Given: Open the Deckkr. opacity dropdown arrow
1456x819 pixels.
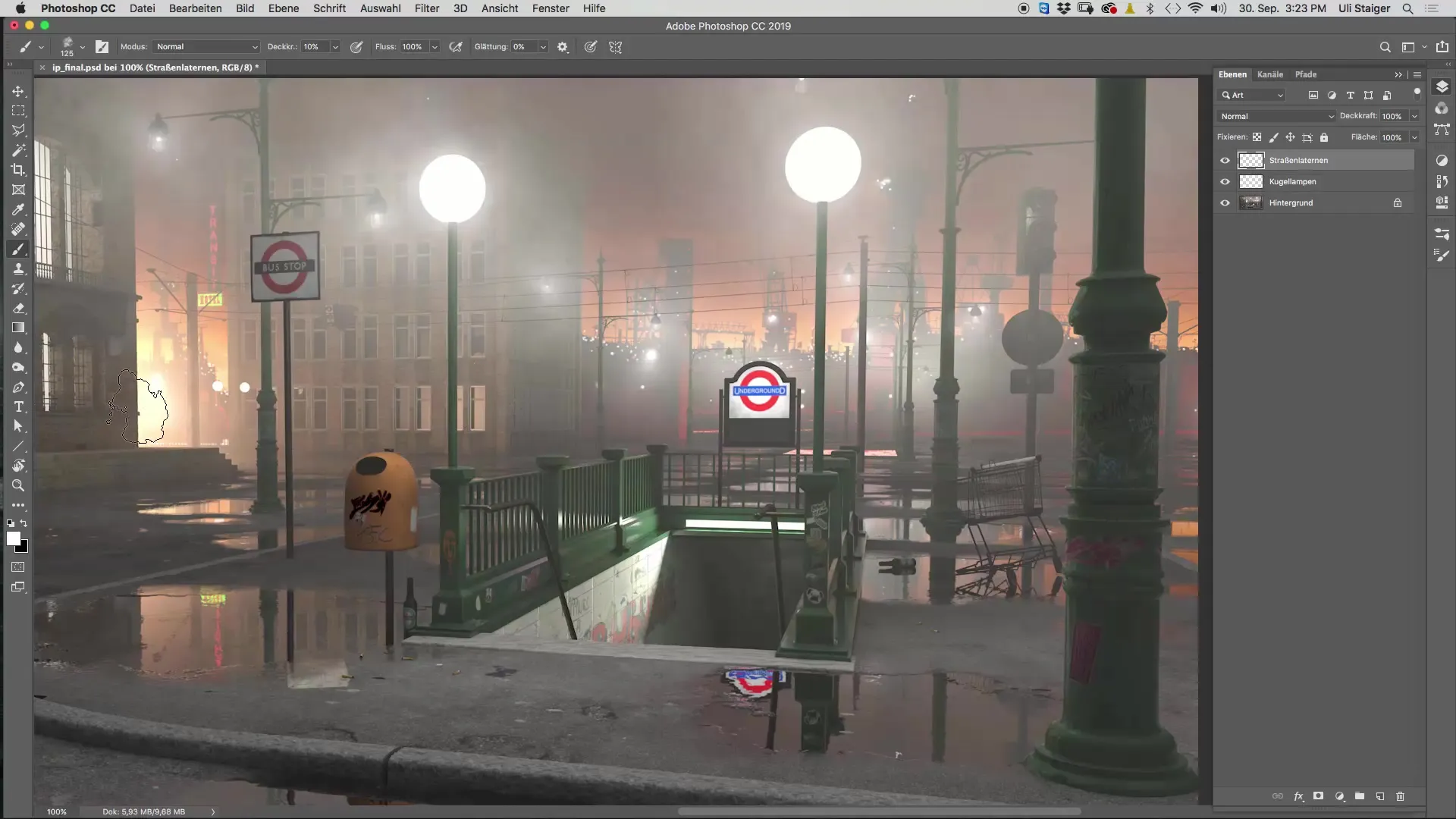Looking at the screenshot, I should [335, 47].
